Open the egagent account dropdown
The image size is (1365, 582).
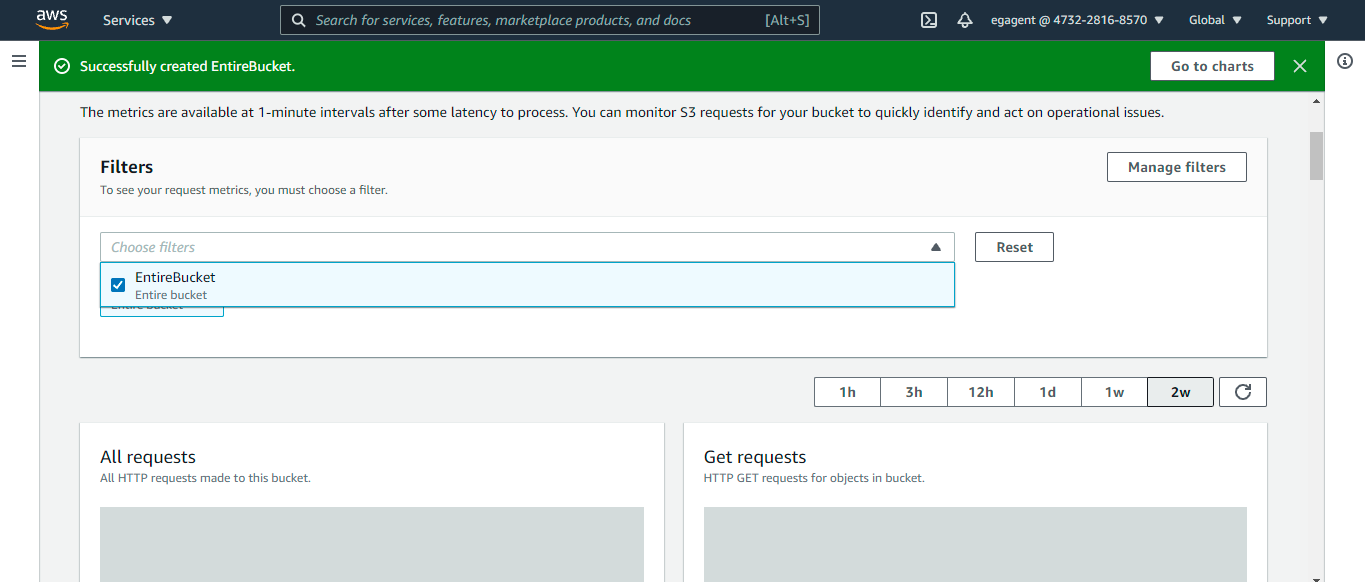point(1077,20)
